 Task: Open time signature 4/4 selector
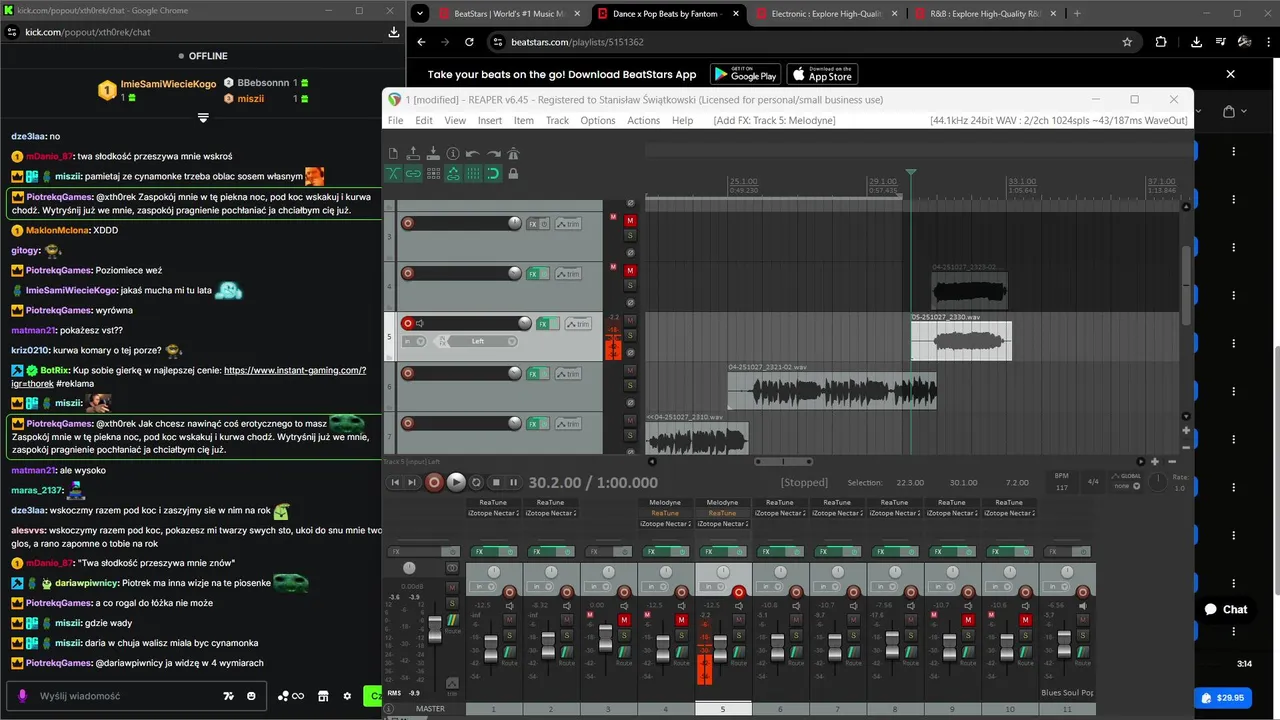1092,481
